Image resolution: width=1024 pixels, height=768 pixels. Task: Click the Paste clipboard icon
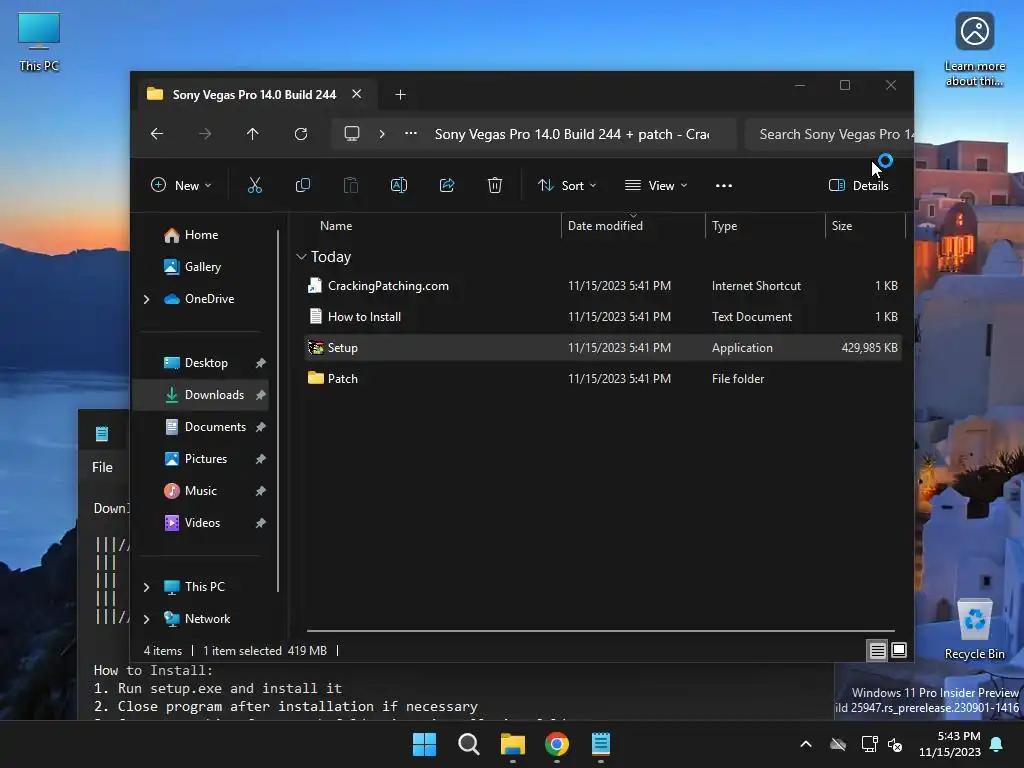click(351, 185)
